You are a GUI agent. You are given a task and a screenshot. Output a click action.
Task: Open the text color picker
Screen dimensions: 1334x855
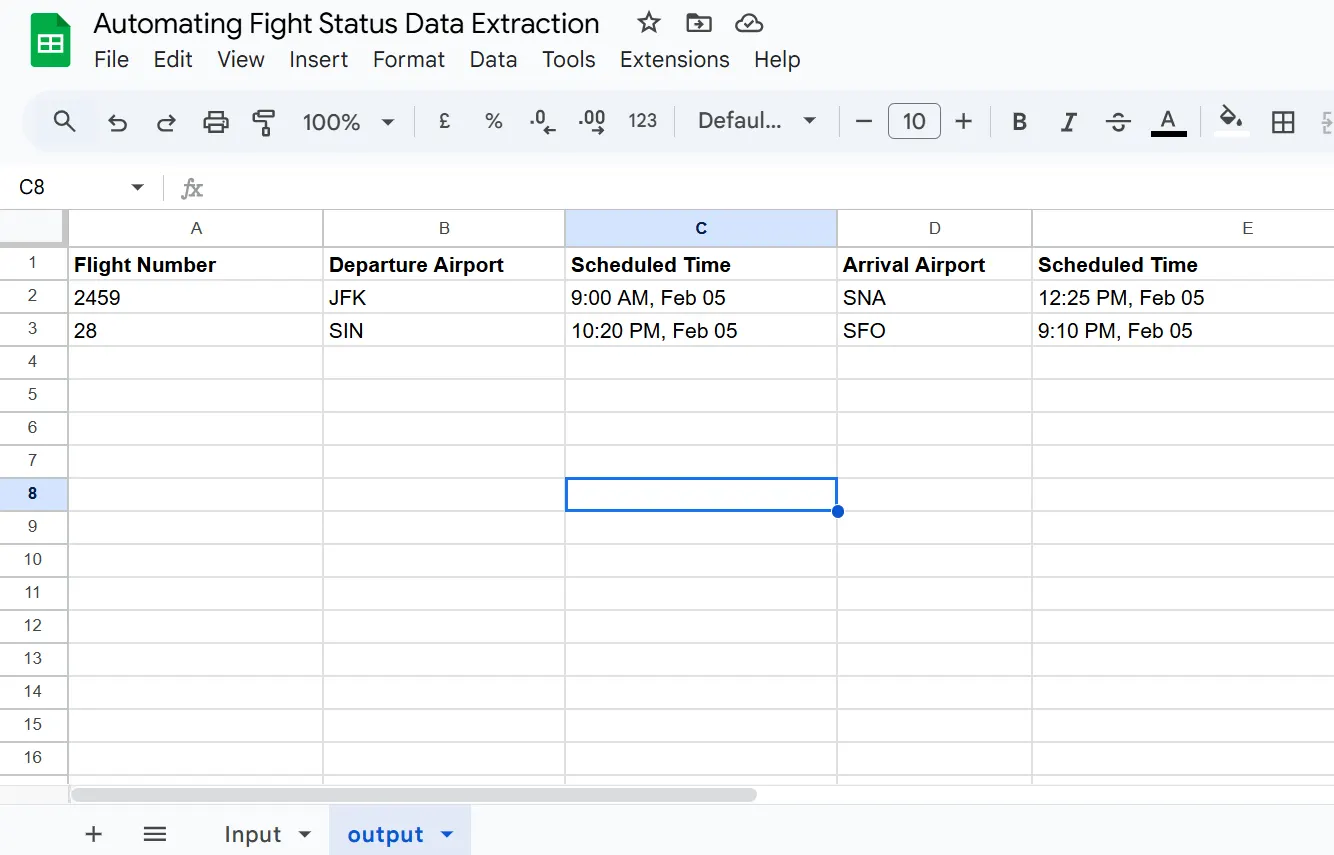(x=1168, y=122)
